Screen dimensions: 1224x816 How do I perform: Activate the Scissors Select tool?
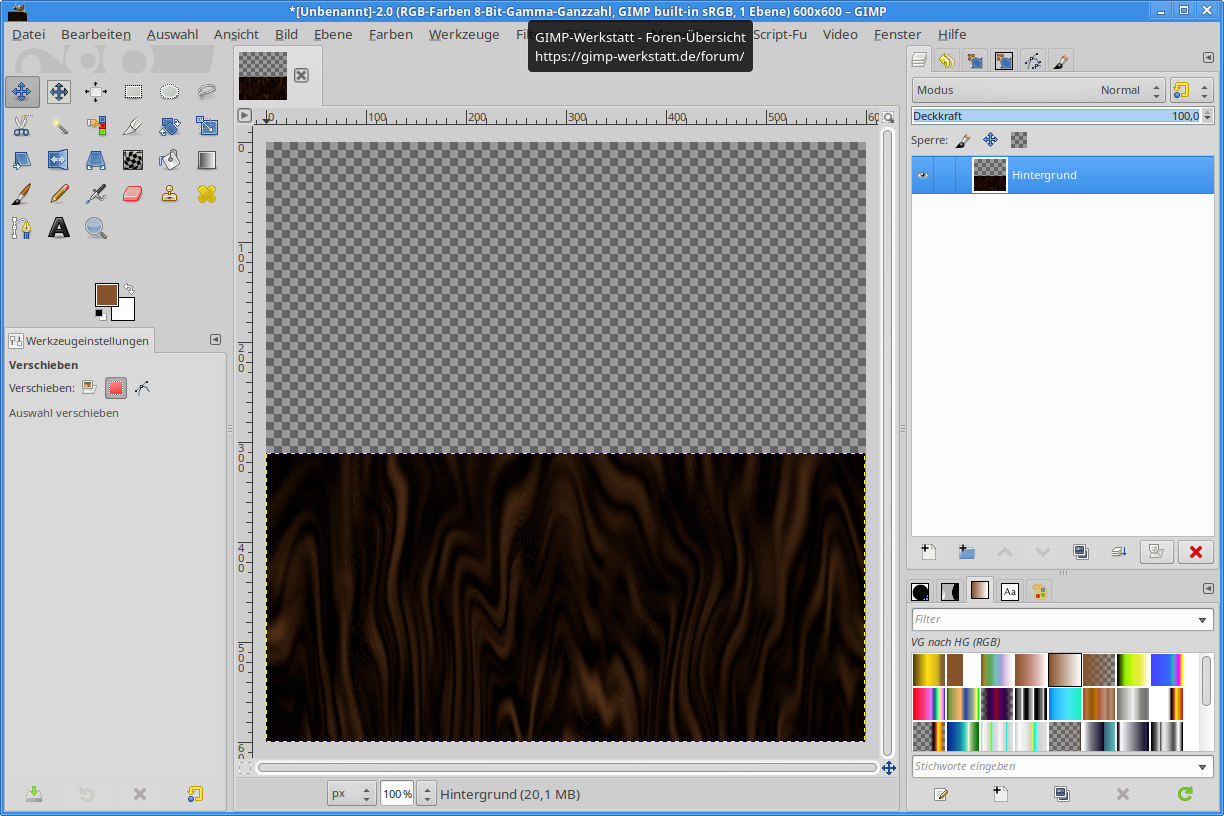(x=21, y=126)
